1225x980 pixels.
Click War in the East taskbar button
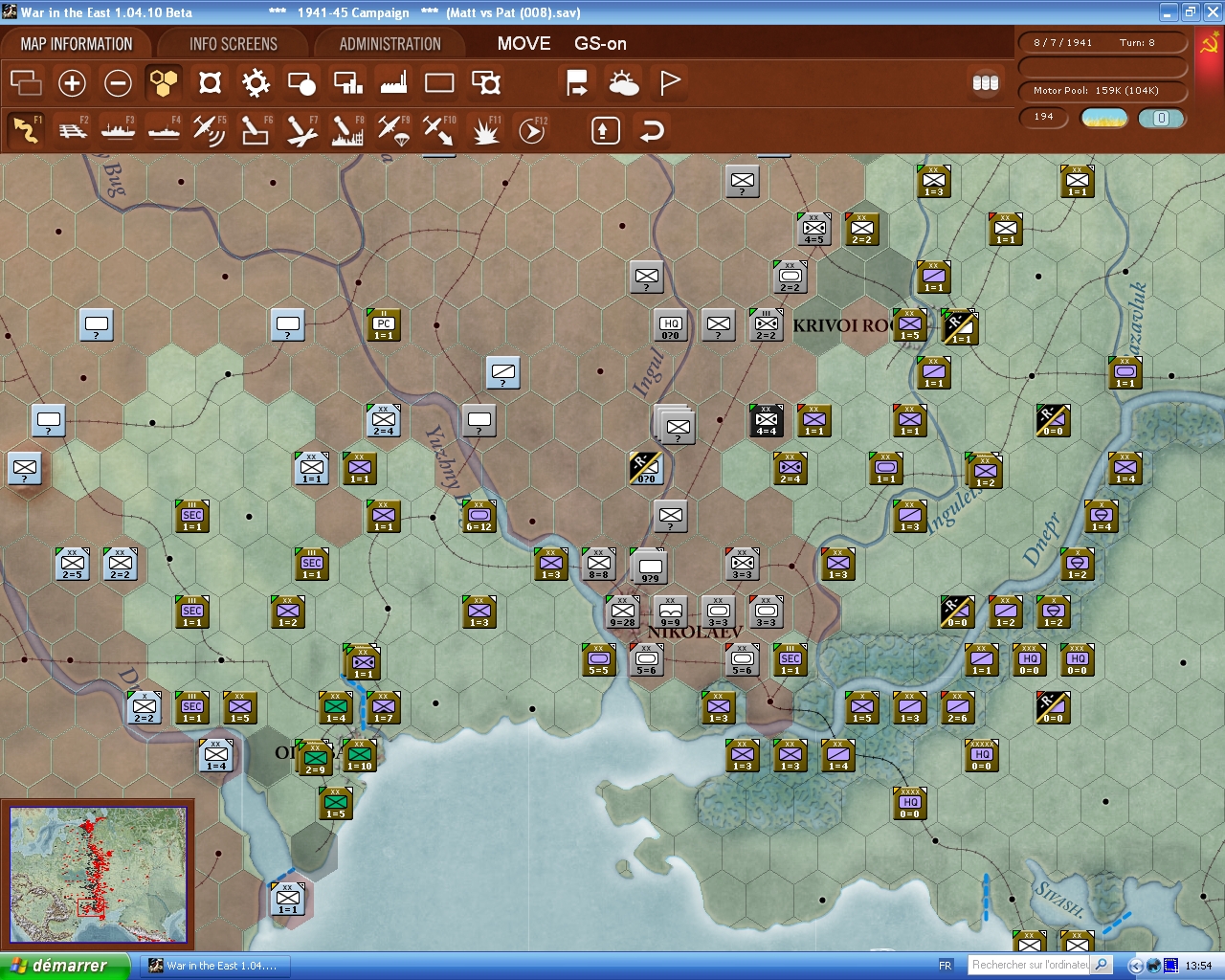click(x=217, y=966)
